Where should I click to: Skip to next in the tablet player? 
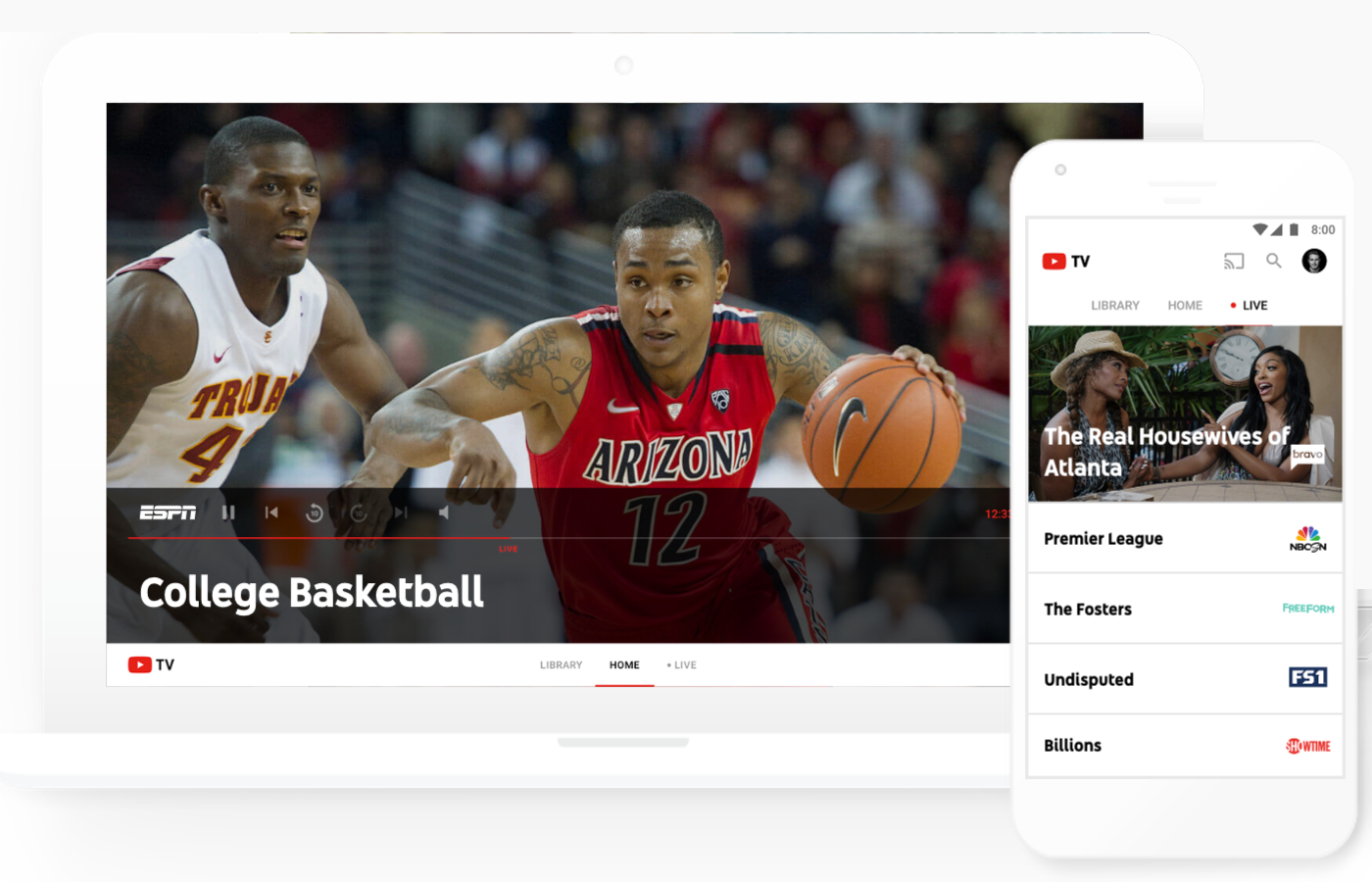[x=400, y=513]
